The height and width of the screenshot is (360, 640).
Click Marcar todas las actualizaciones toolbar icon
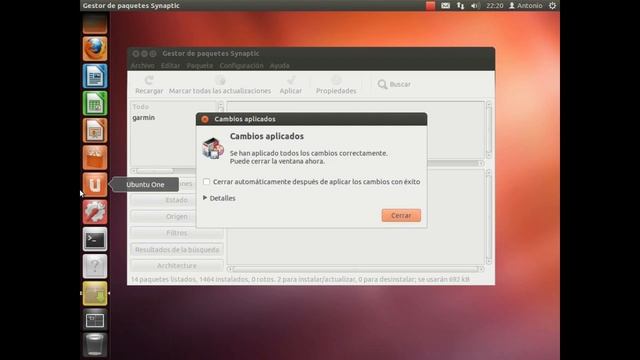coord(220,85)
